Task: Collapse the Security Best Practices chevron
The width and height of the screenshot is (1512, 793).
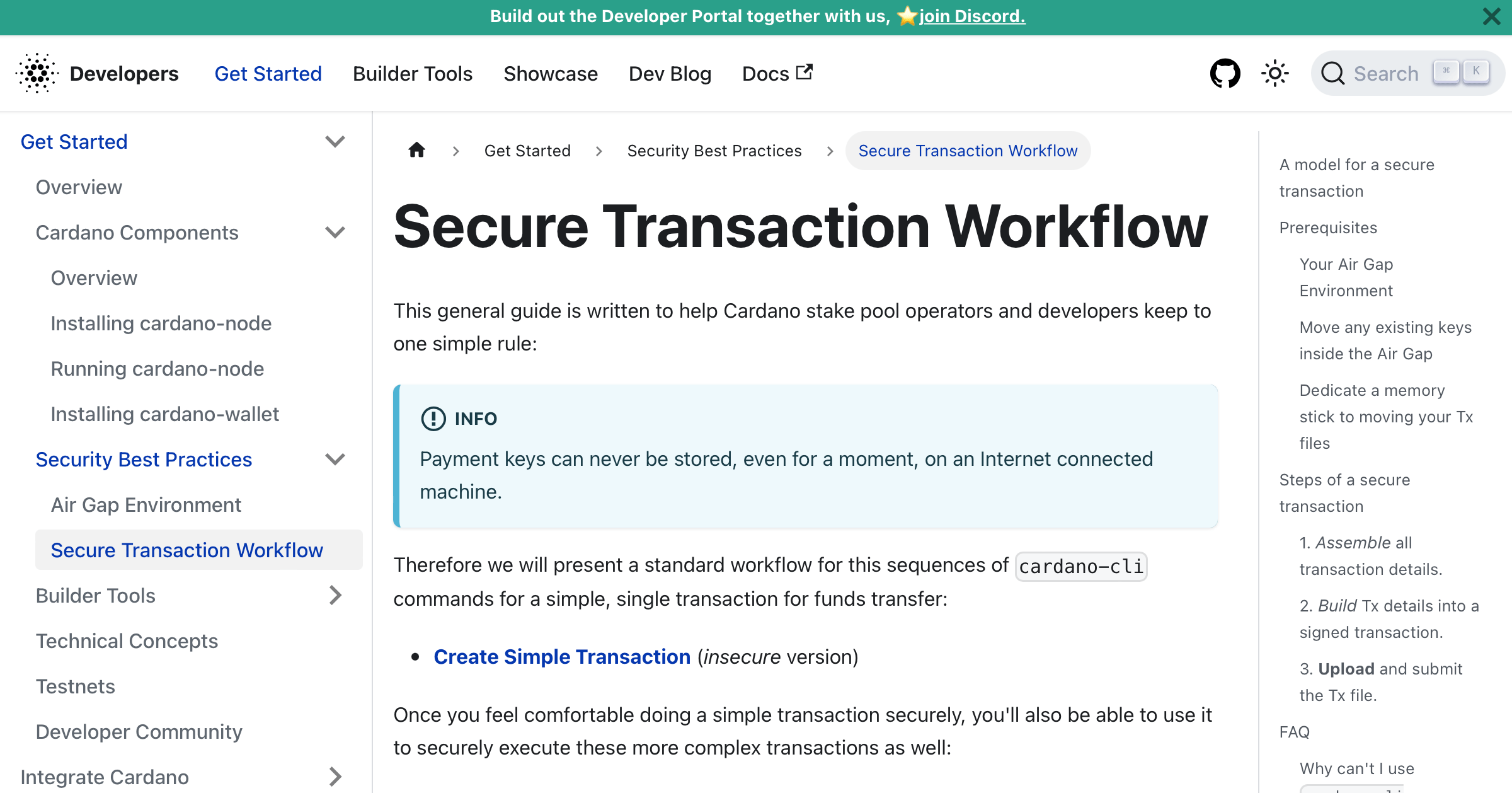Action: click(x=335, y=459)
